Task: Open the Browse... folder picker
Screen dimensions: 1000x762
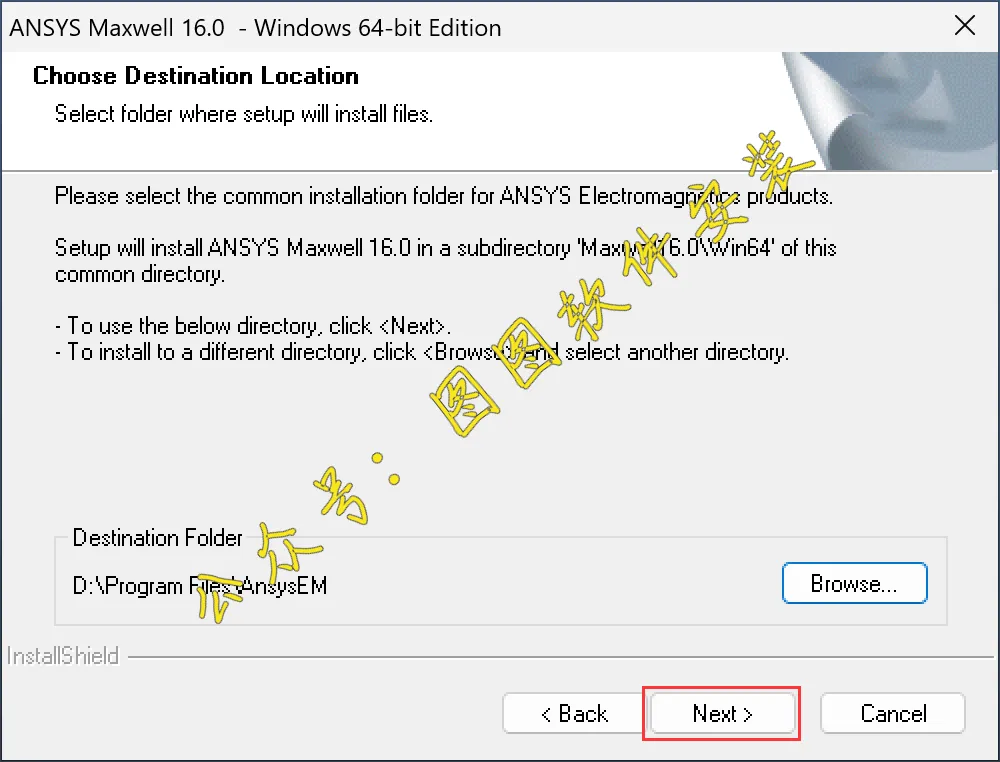Action: [x=855, y=583]
